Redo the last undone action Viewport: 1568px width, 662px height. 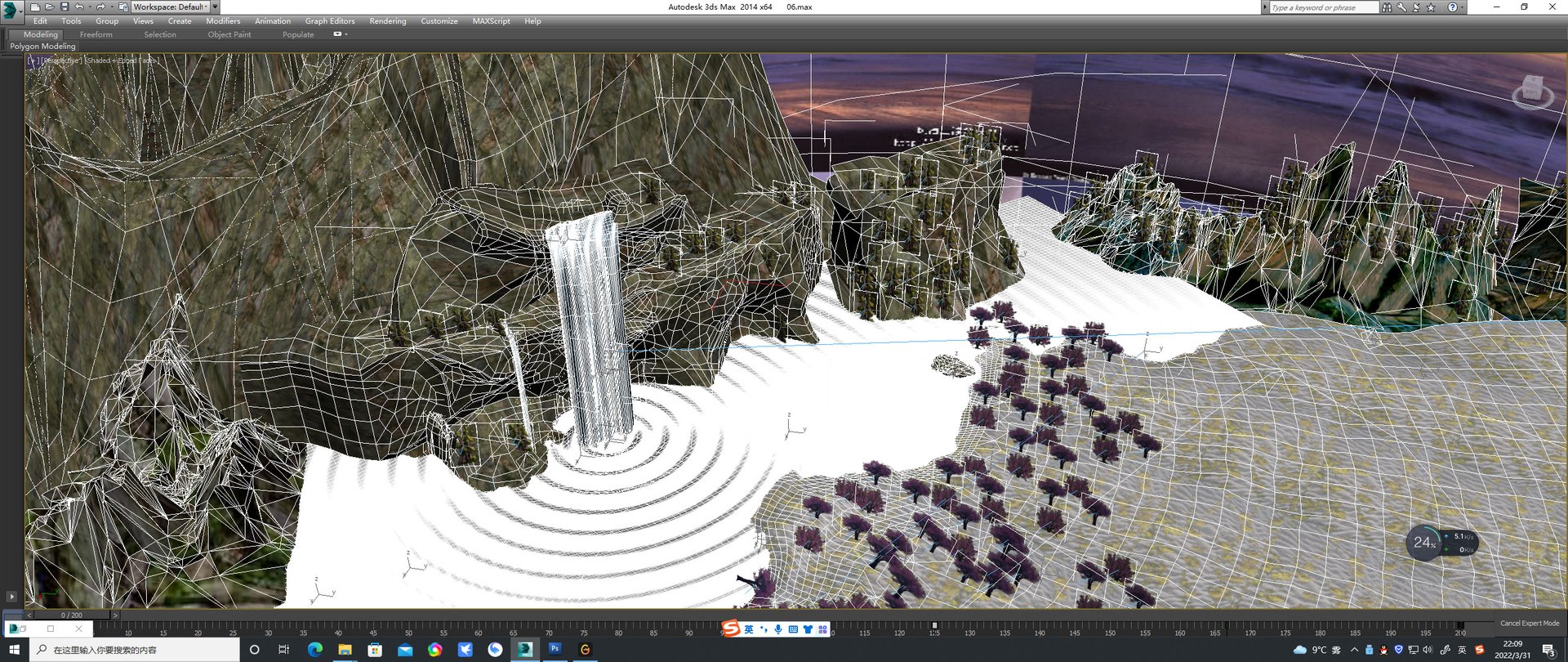tap(100, 7)
